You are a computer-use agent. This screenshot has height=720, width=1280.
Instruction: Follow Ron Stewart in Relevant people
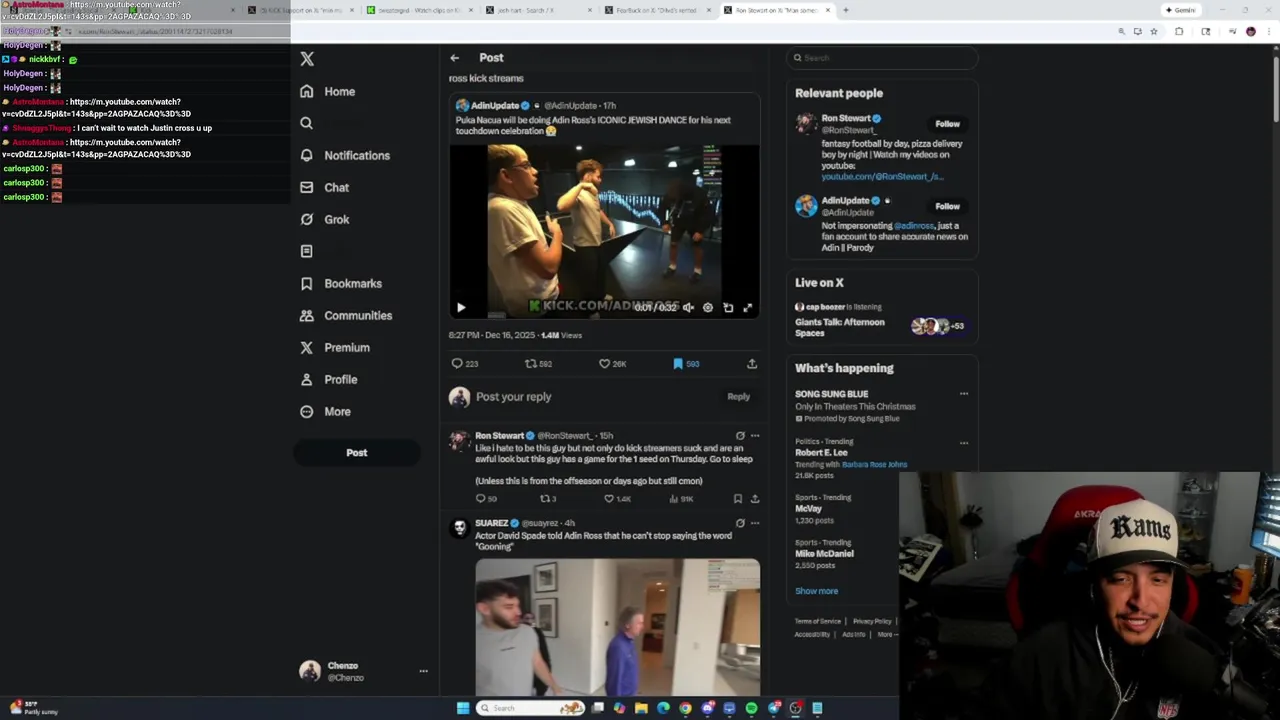coord(947,124)
